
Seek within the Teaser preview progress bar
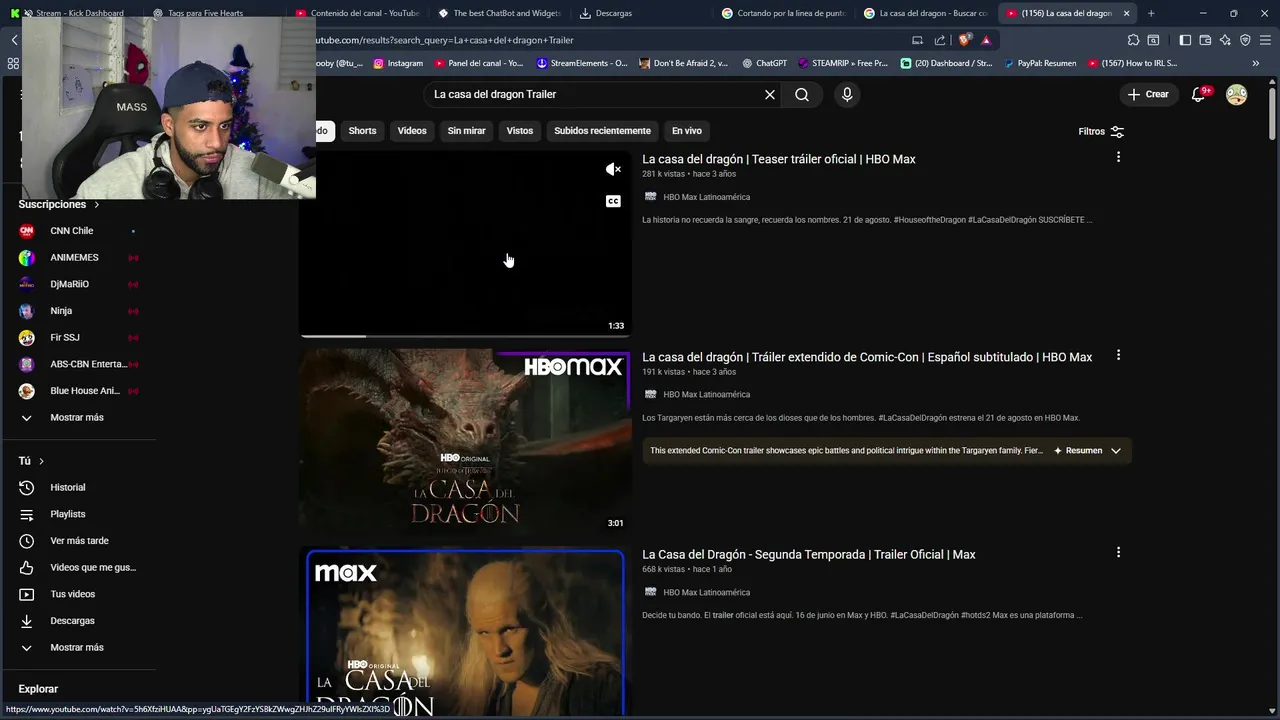click(465, 336)
